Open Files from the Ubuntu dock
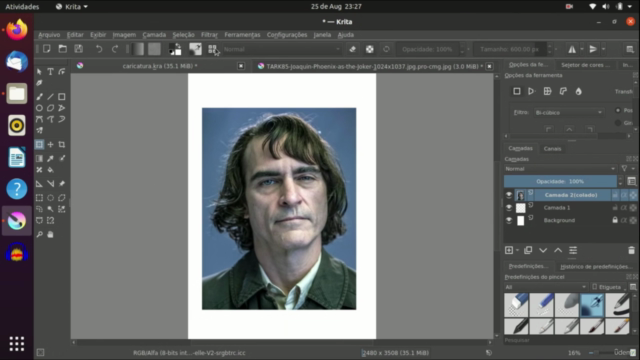 click(17, 93)
